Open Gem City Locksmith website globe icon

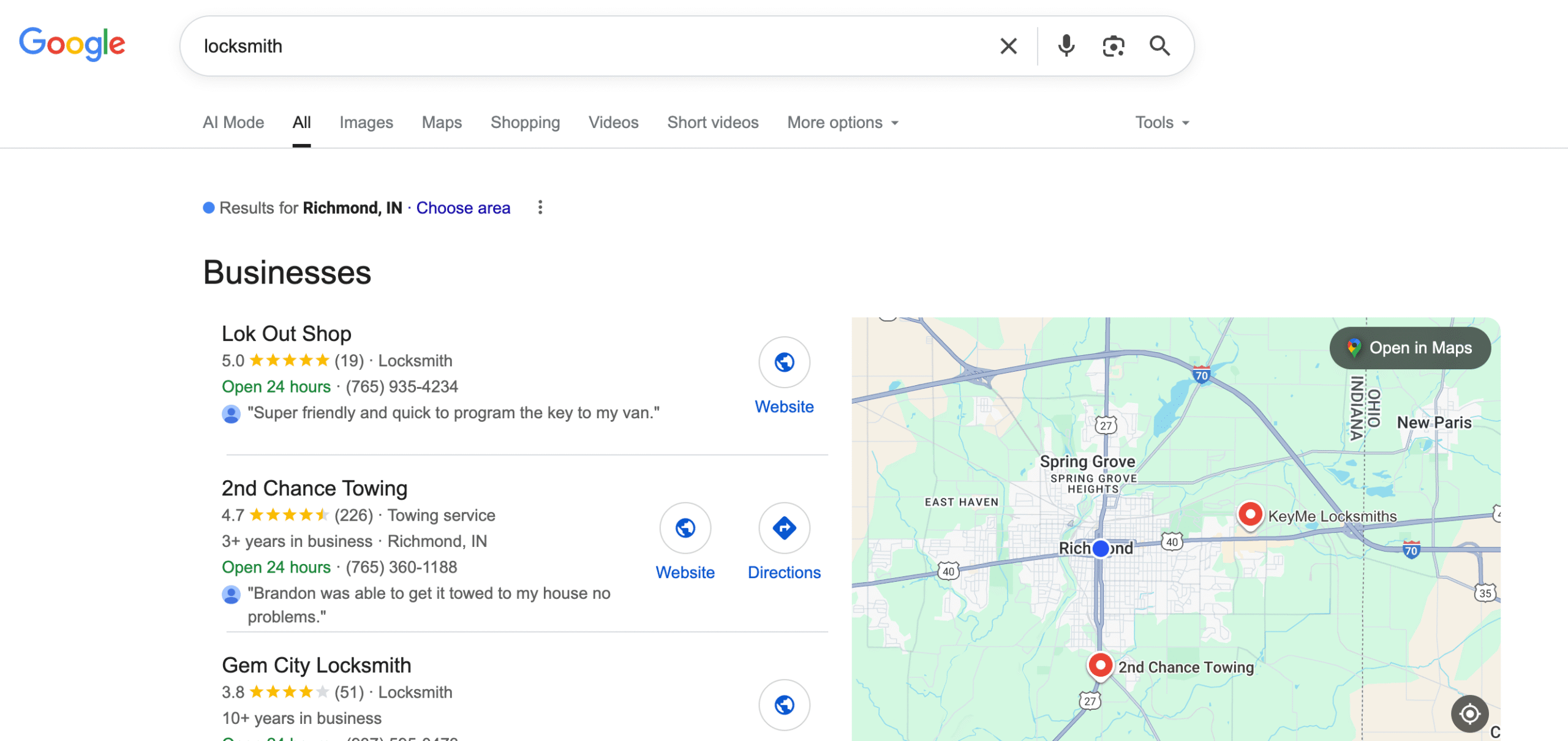tap(784, 705)
